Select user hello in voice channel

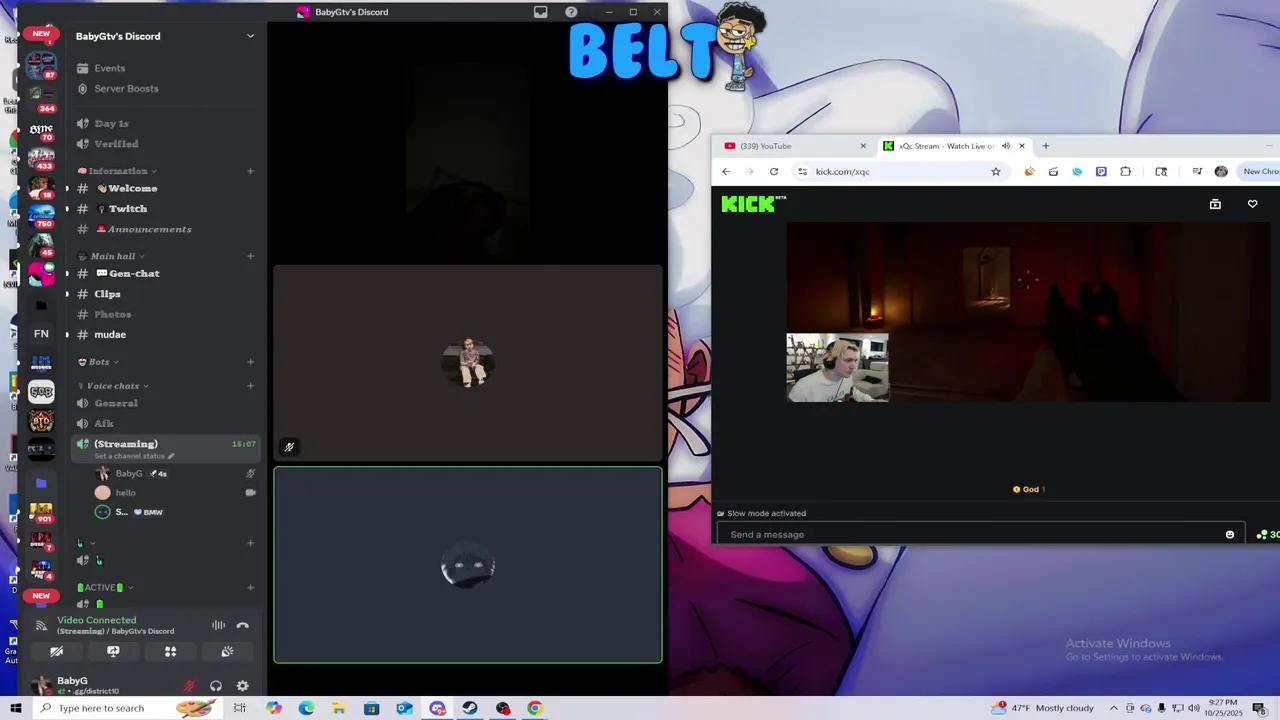click(x=125, y=492)
